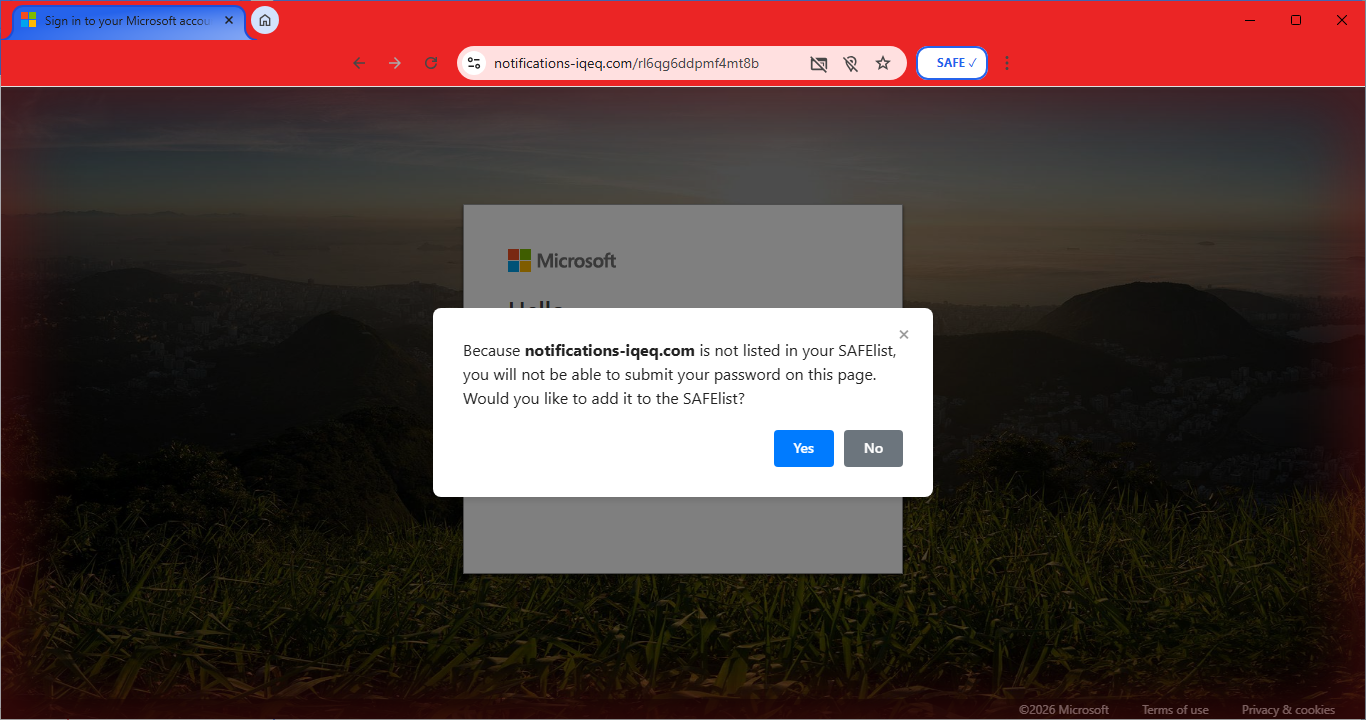Click the Microsoft logo on the sign-in card
Viewport: 1366px width, 720px height.
pyautogui.click(x=562, y=261)
